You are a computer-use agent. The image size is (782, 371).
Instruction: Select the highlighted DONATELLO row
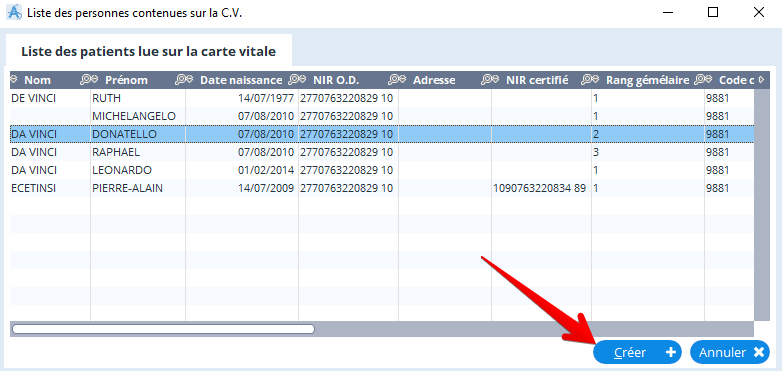(x=382, y=134)
